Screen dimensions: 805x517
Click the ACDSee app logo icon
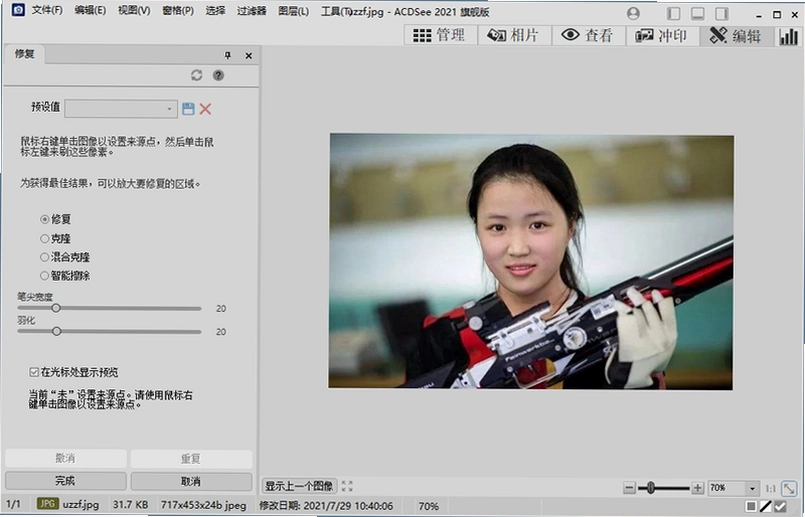[x=18, y=10]
